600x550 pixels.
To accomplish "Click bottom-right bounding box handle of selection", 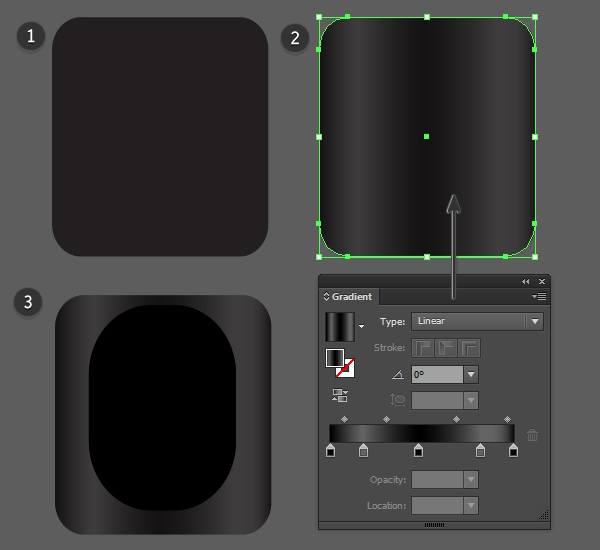I will click(535, 257).
